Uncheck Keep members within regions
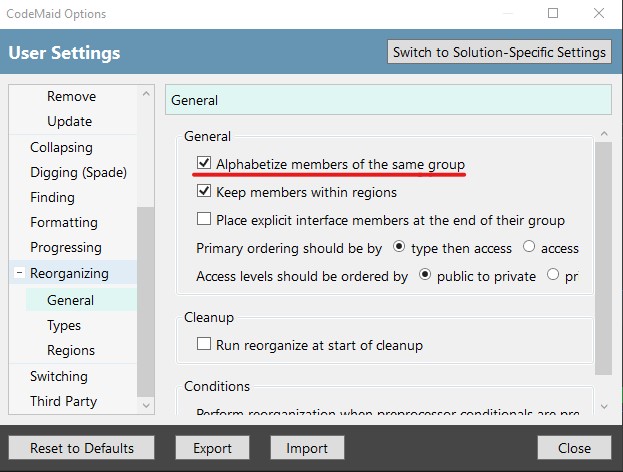The height and width of the screenshot is (472, 623). pos(204,191)
